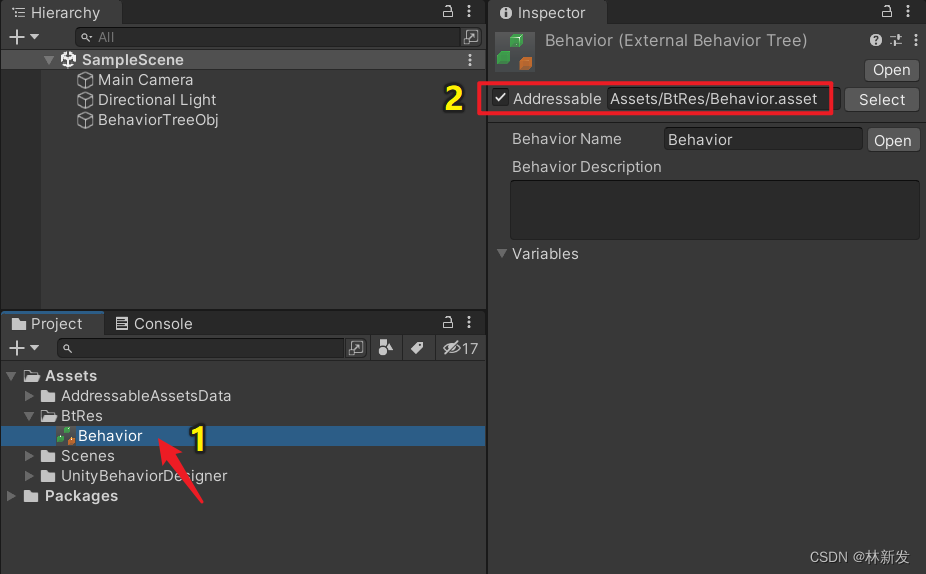Click the cube icon beside Main Camera

85,80
